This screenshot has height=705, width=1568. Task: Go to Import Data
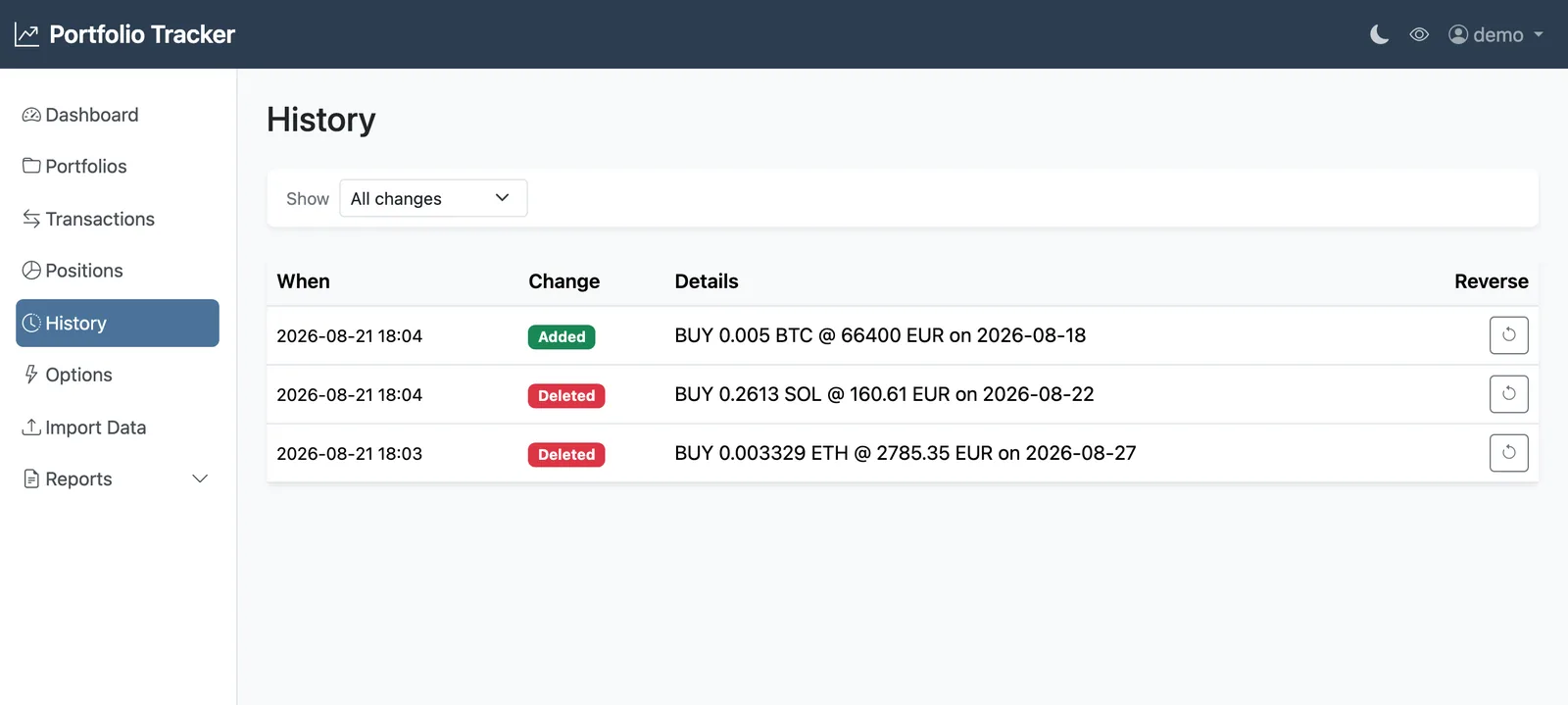[118, 428]
